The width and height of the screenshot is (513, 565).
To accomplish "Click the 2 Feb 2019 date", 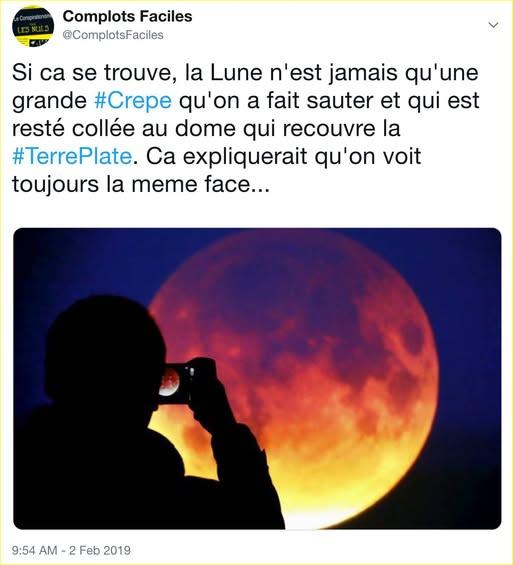I will [100, 550].
